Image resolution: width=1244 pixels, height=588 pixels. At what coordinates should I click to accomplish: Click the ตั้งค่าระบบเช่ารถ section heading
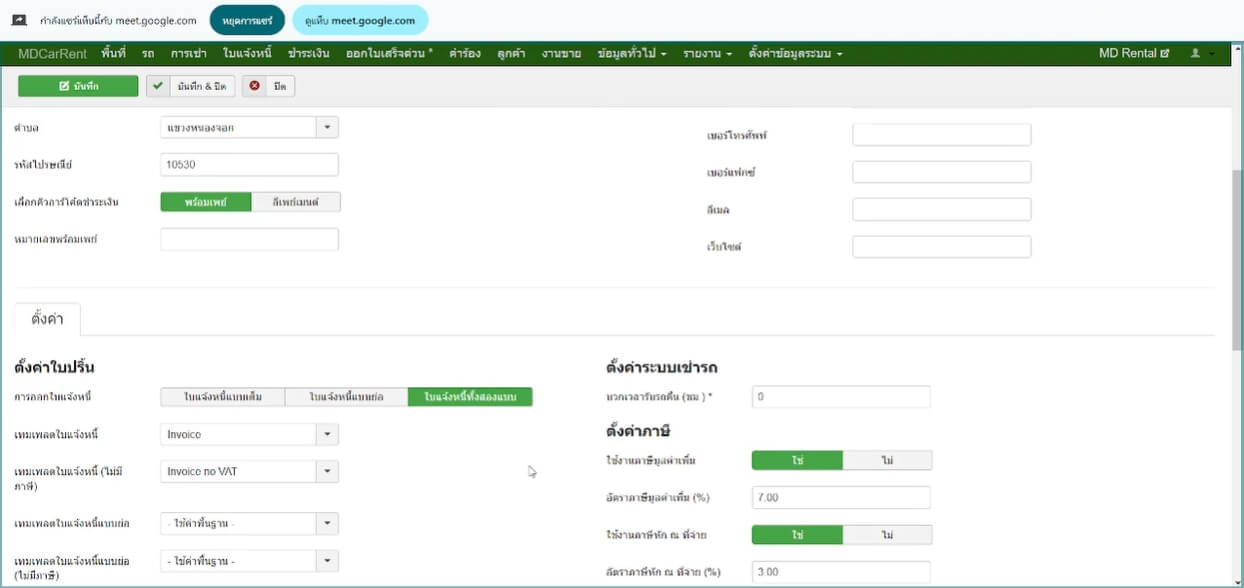point(662,367)
